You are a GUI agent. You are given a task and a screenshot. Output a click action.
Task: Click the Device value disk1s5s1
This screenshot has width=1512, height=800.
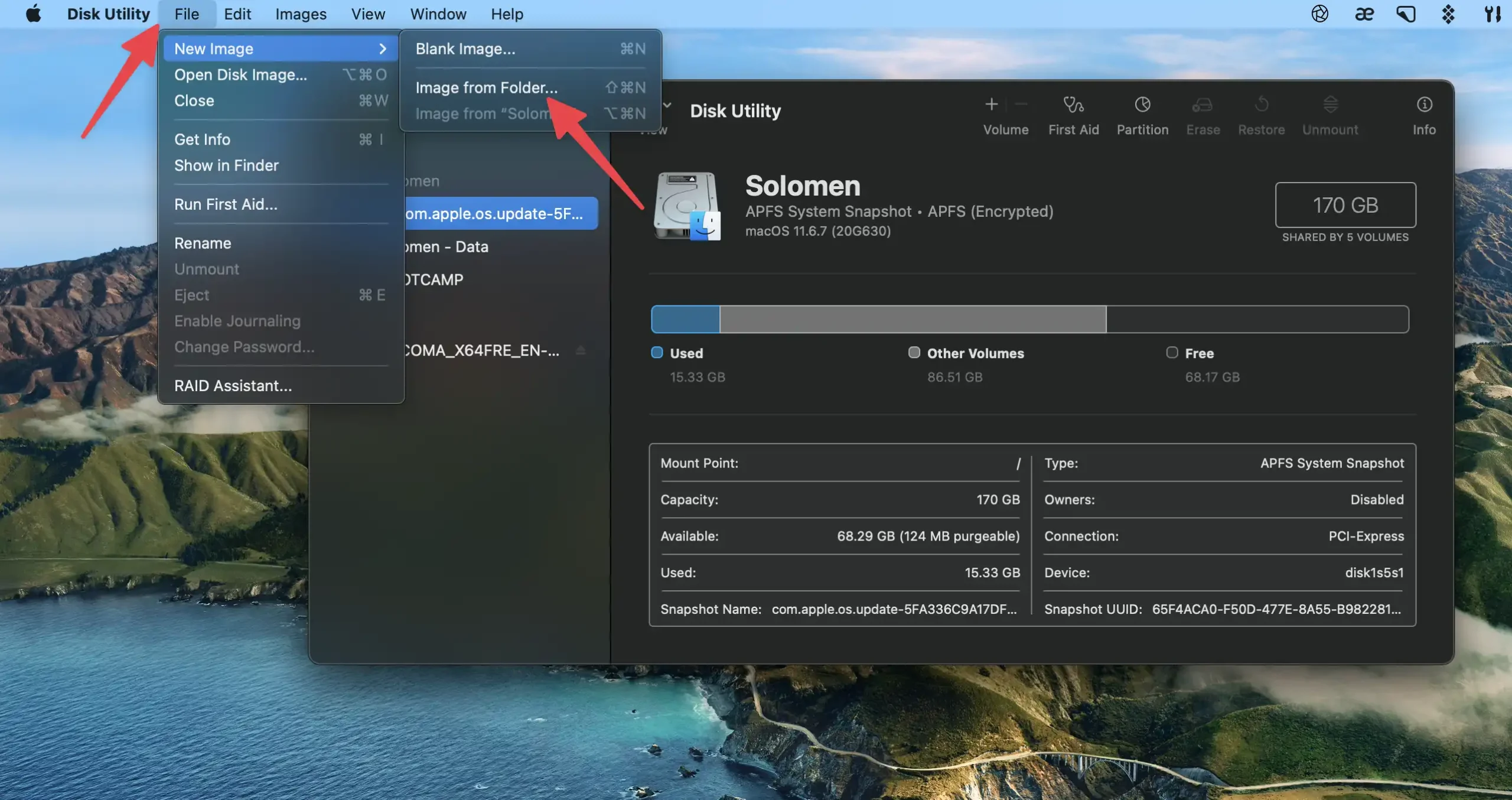[x=1374, y=573]
